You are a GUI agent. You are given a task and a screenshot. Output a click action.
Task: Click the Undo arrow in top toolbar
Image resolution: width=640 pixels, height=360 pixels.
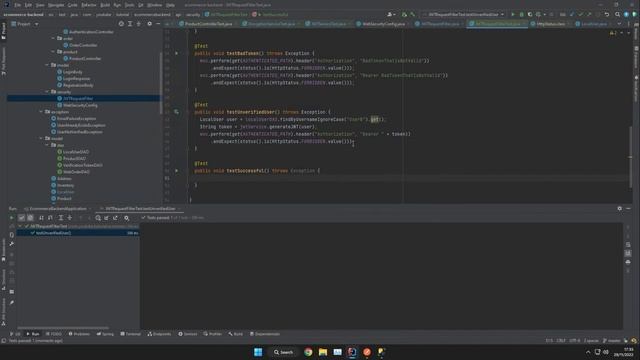click(x=607, y=14)
